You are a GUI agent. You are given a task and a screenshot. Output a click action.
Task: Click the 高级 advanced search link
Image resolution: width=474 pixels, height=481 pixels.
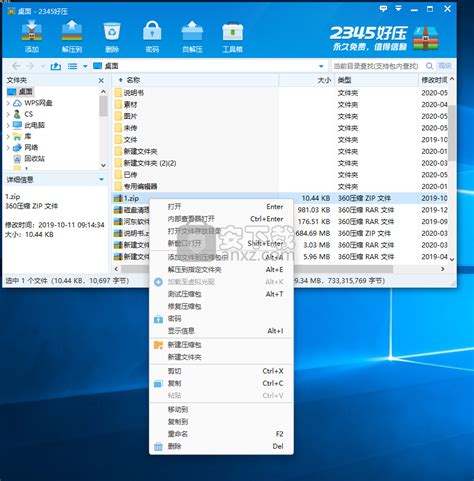[445, 66]
